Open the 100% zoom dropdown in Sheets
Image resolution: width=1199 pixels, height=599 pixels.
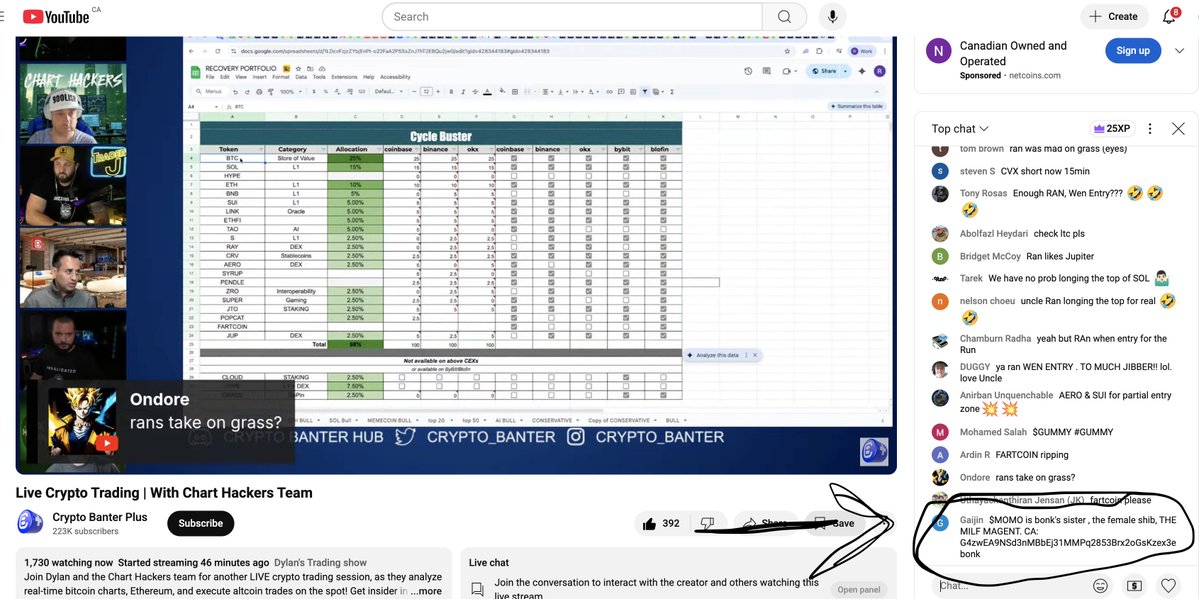click(289, 92)
